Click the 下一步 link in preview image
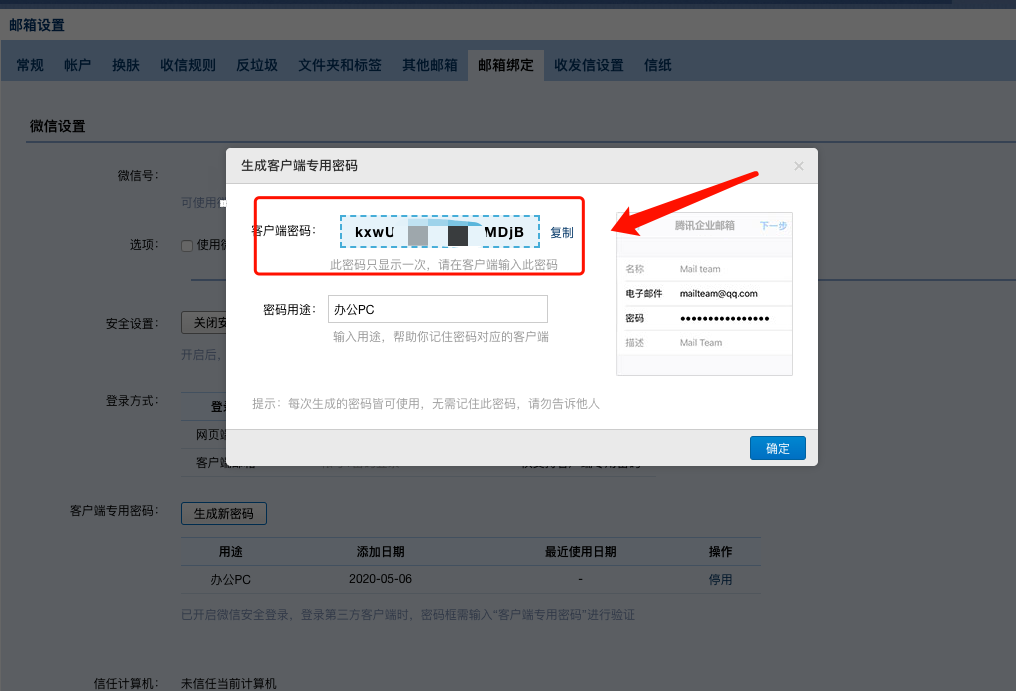The height and width of the screenshot is (691, 1016). tap(773, 226)
